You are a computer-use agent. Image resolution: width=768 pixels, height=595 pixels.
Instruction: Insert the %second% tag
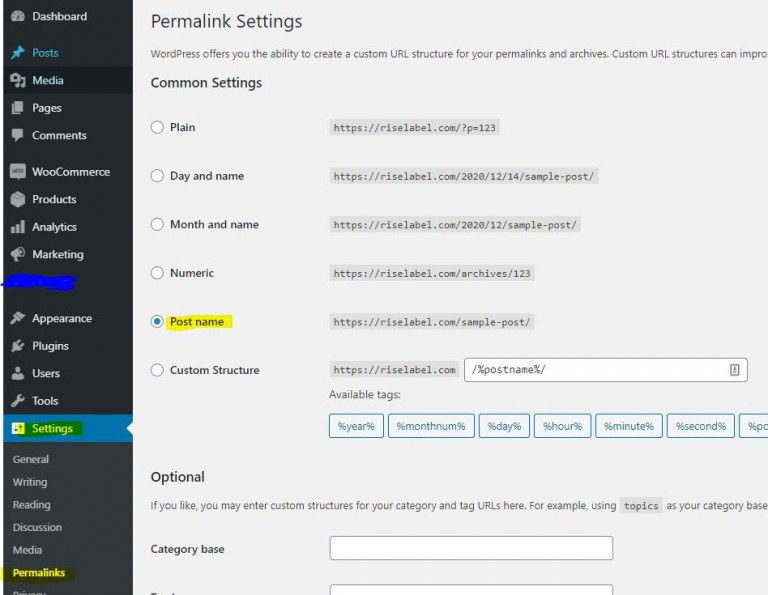coord(700,426)
